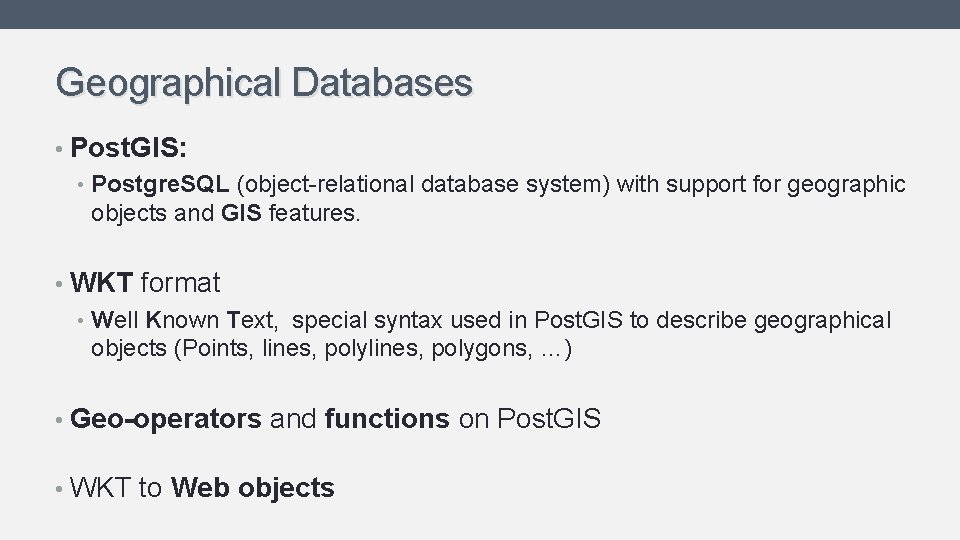The height and width of the screenshot is (540, 960).
Task: Click the bold 'Postgre.SQL' text
Action: point(161,184)
